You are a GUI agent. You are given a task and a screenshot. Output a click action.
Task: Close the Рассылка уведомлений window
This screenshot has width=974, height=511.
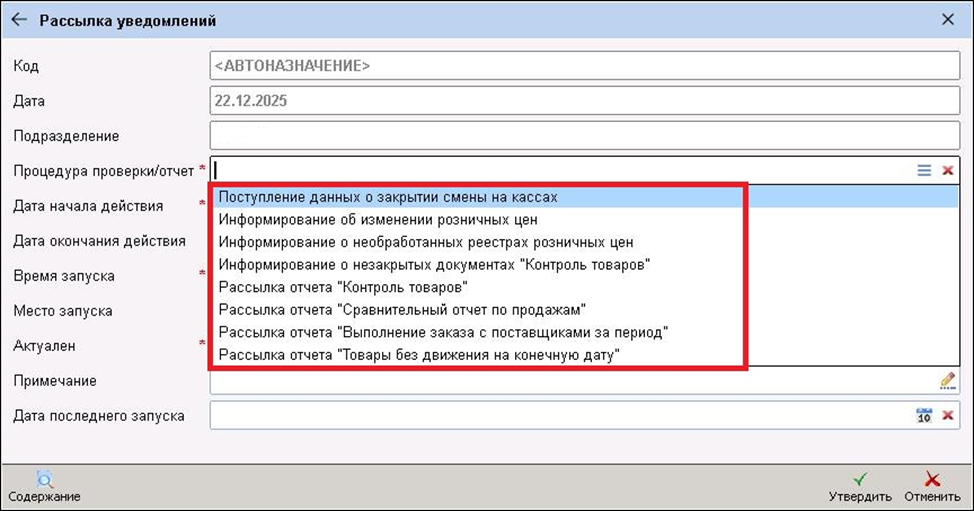(x=948, y=19)
